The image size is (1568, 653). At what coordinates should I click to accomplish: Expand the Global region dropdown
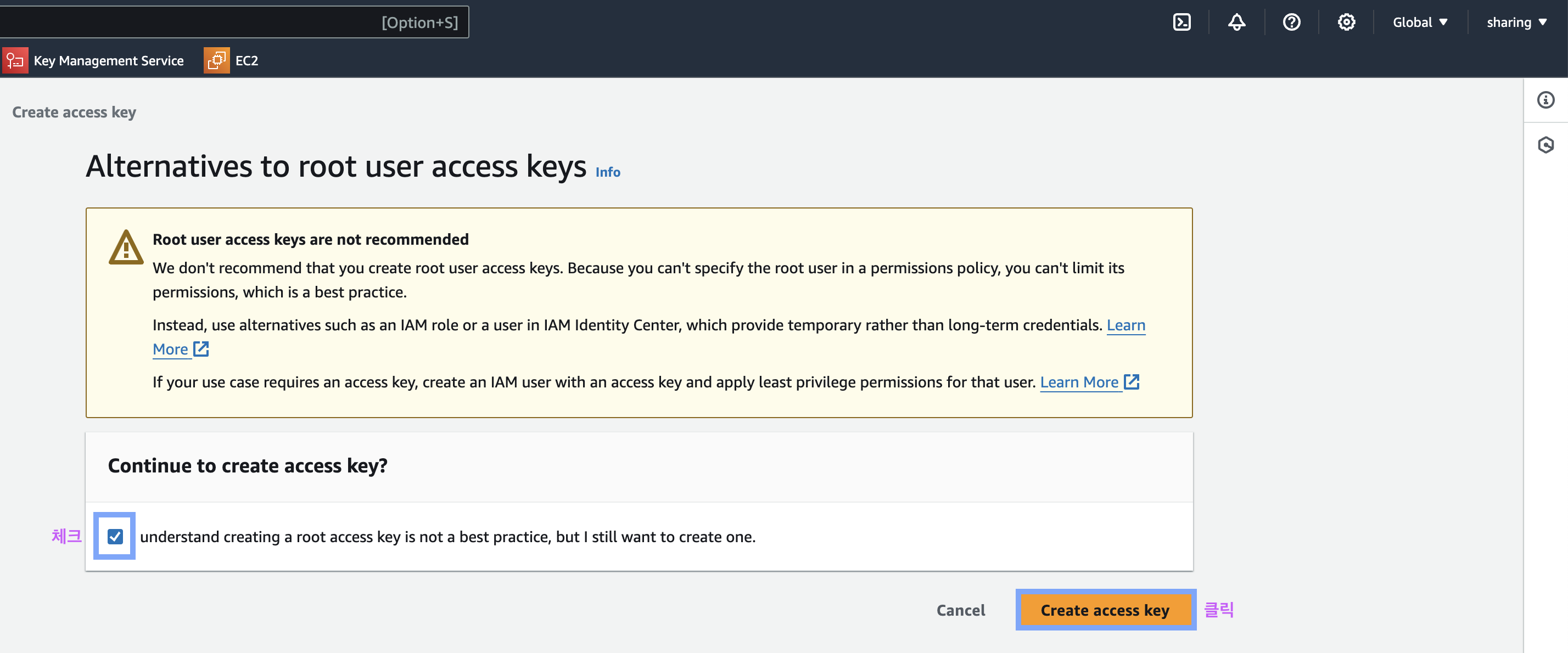point(1419,22)
